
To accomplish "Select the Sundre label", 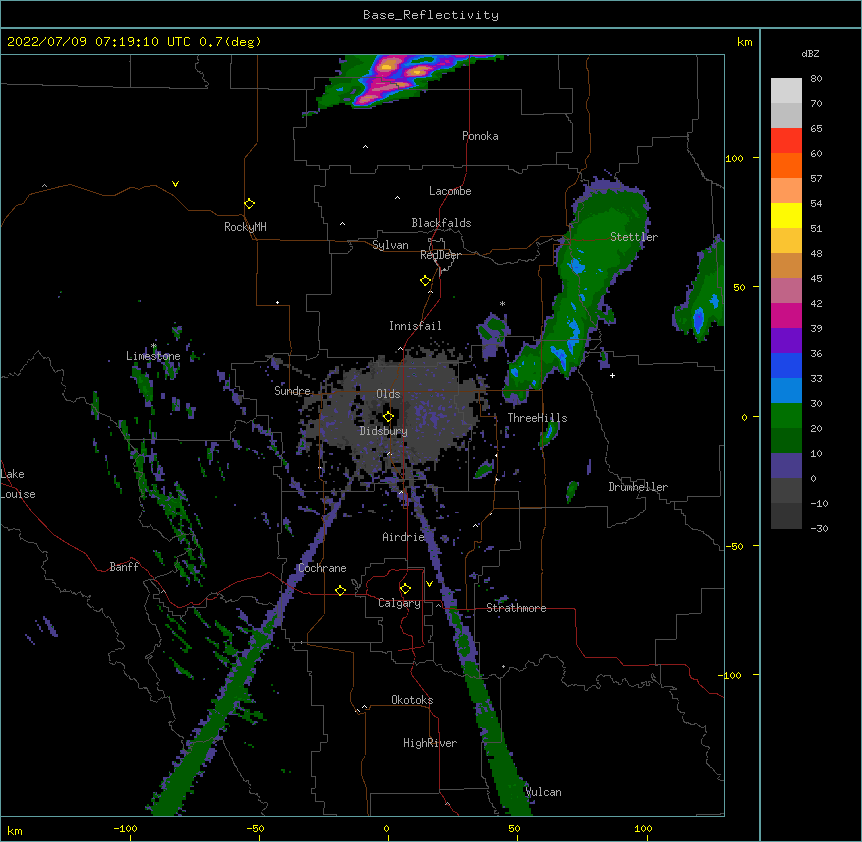I will [292, 391].
